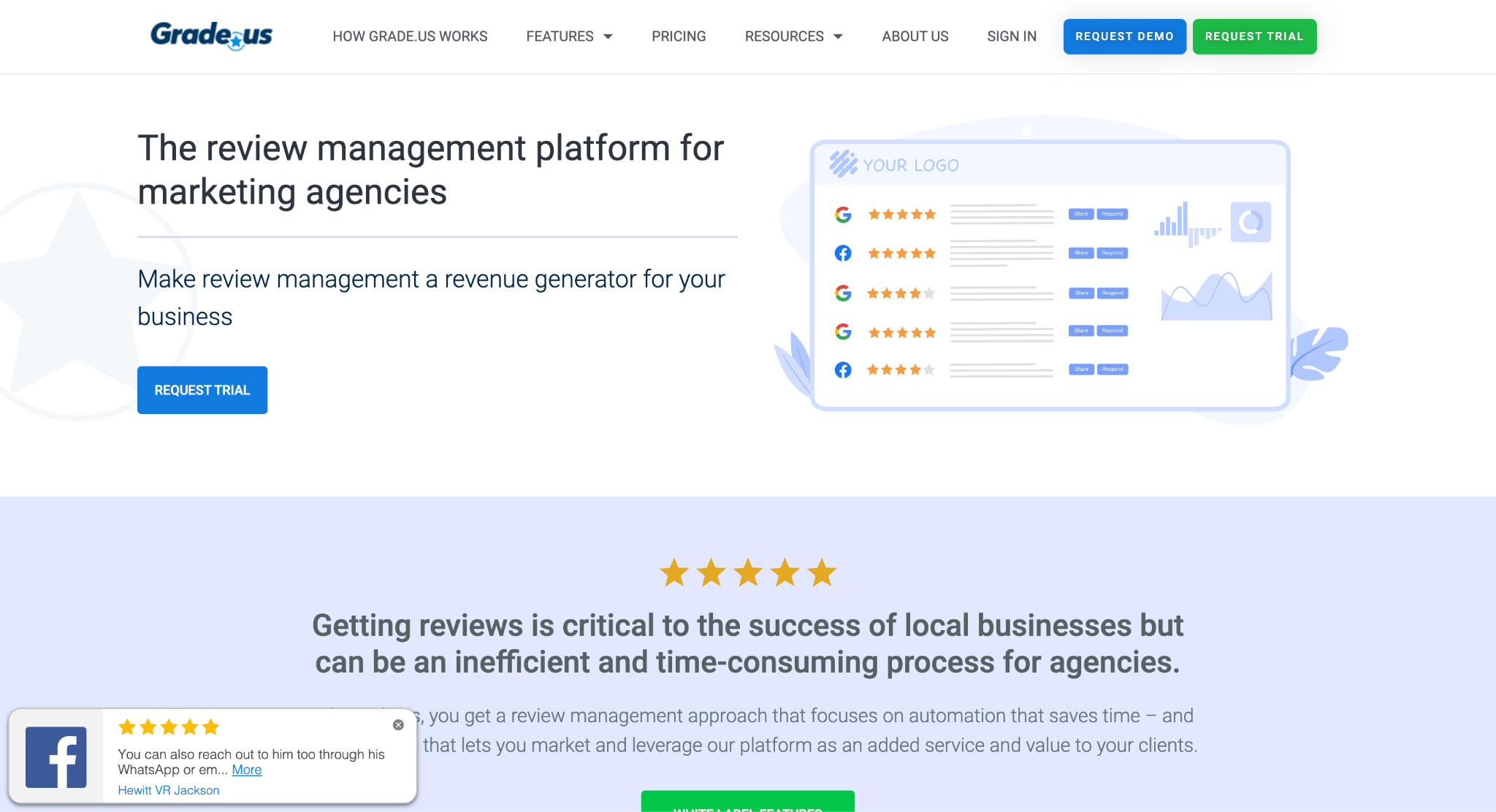Click the first Google icon in dashboard illustration
This screenshot has width=1496, height=812.
pos(843,215)
